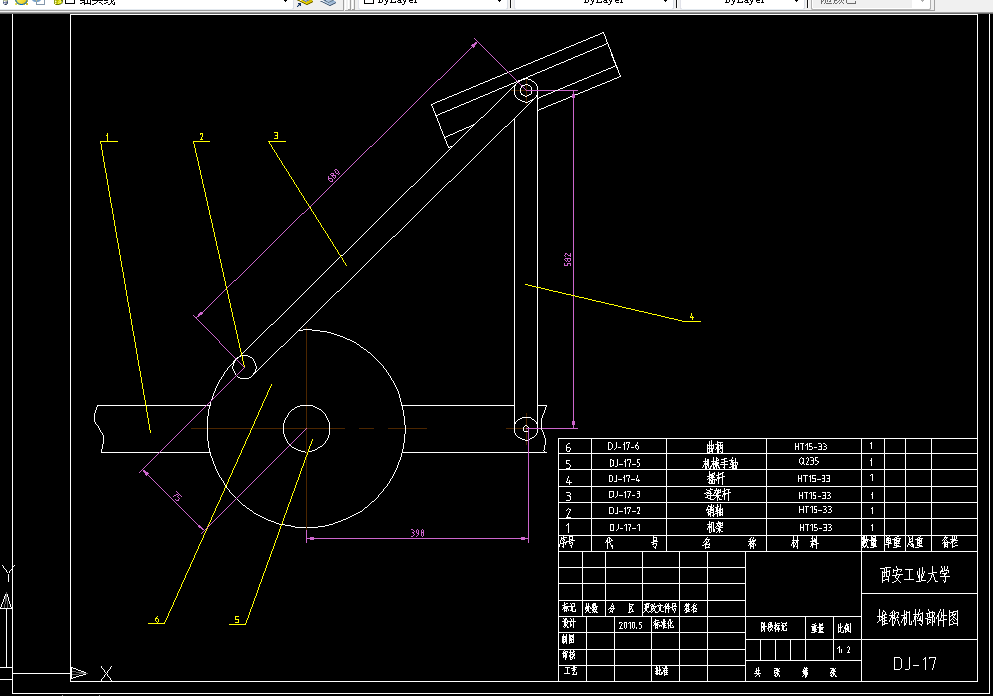Click the UCS X axis icon
Screen dimensions: 993x696
[x=106, y=674]
